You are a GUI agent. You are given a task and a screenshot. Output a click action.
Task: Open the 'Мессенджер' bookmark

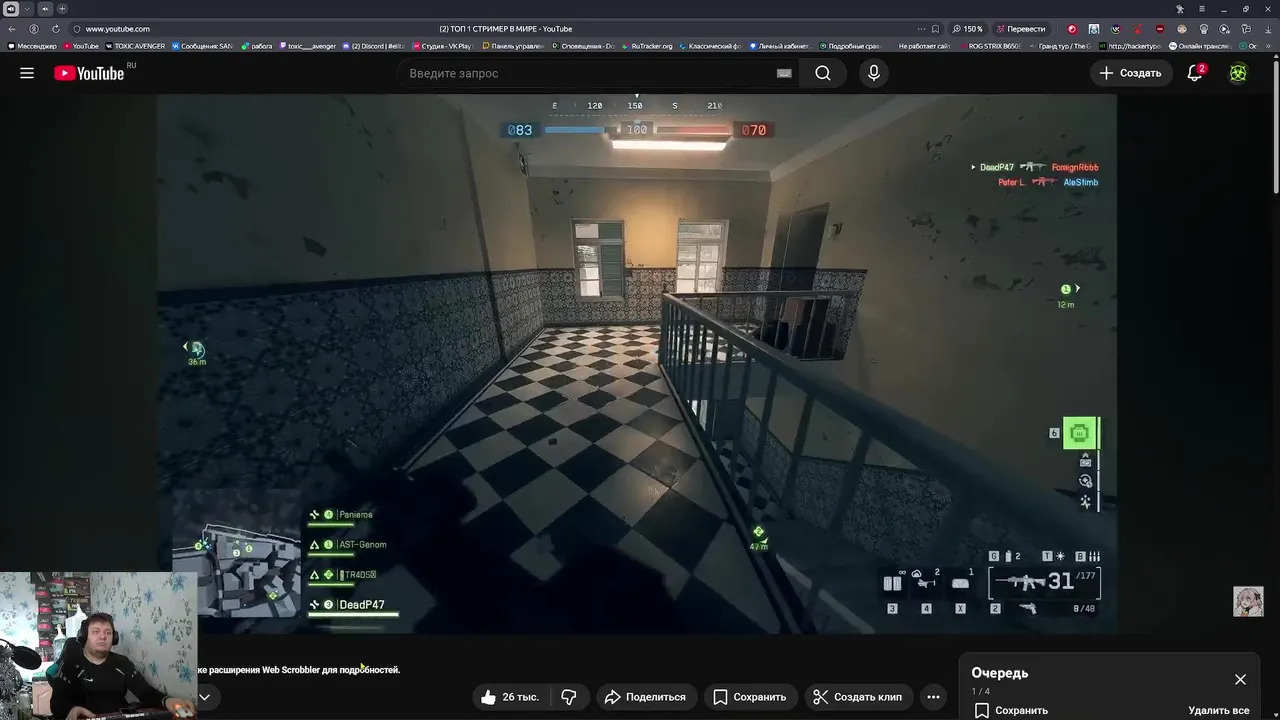(x=33, y=46)
